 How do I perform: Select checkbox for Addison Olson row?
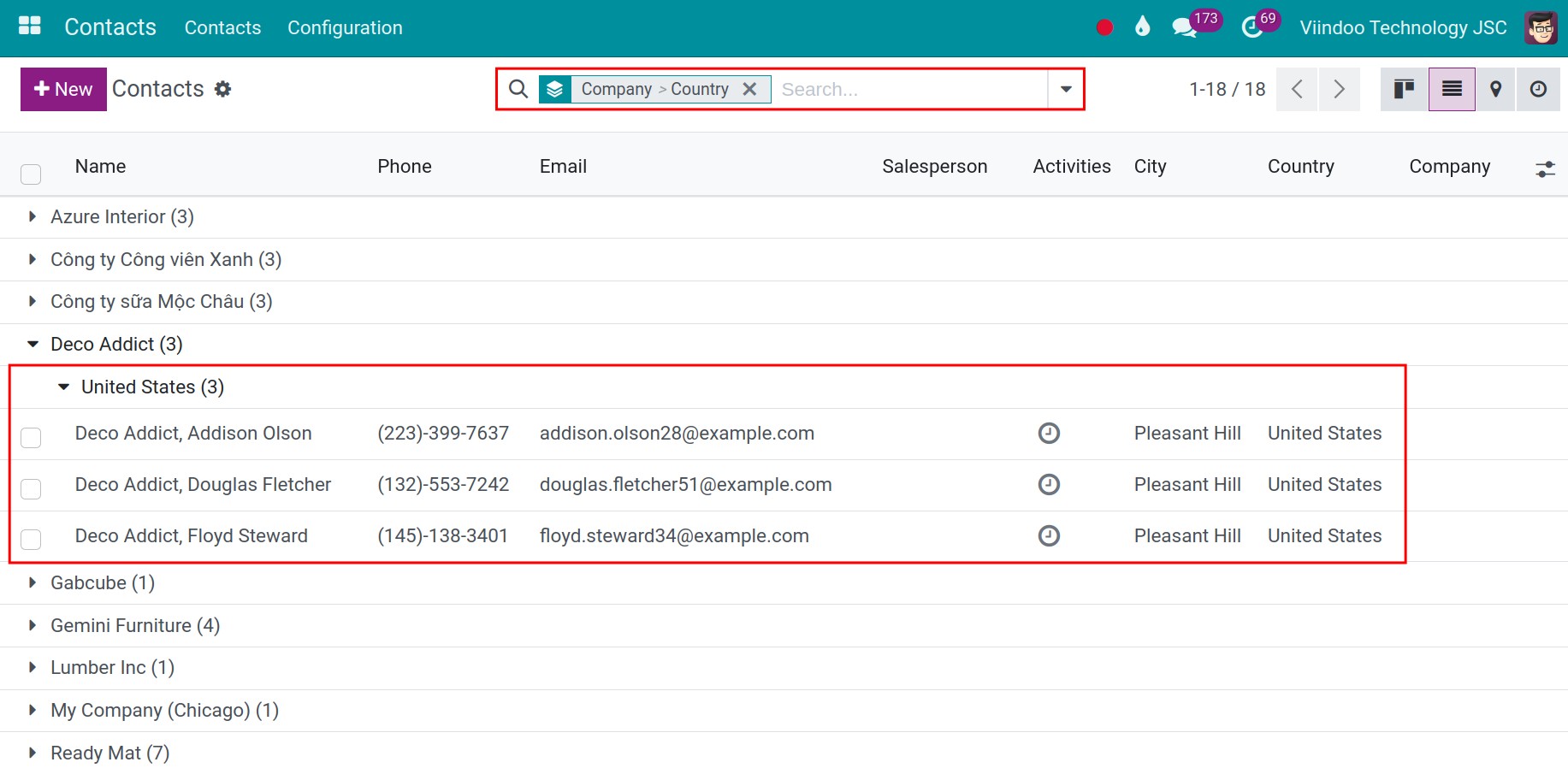(x=31, y=438)
